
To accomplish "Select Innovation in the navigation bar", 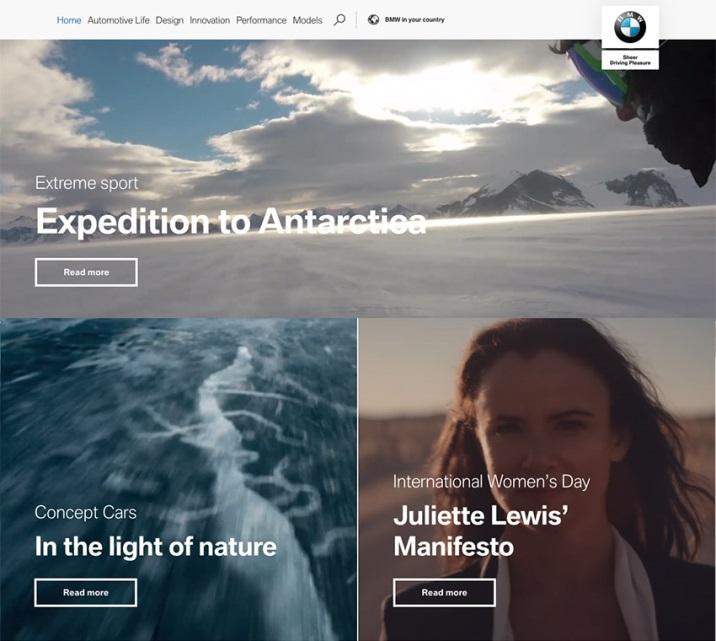I will tap(210, 20).
